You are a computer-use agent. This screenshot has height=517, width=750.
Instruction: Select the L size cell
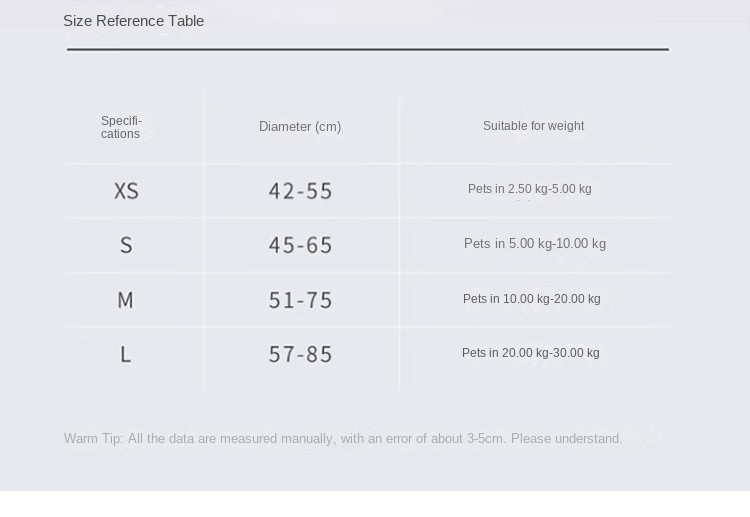(125, 354)
